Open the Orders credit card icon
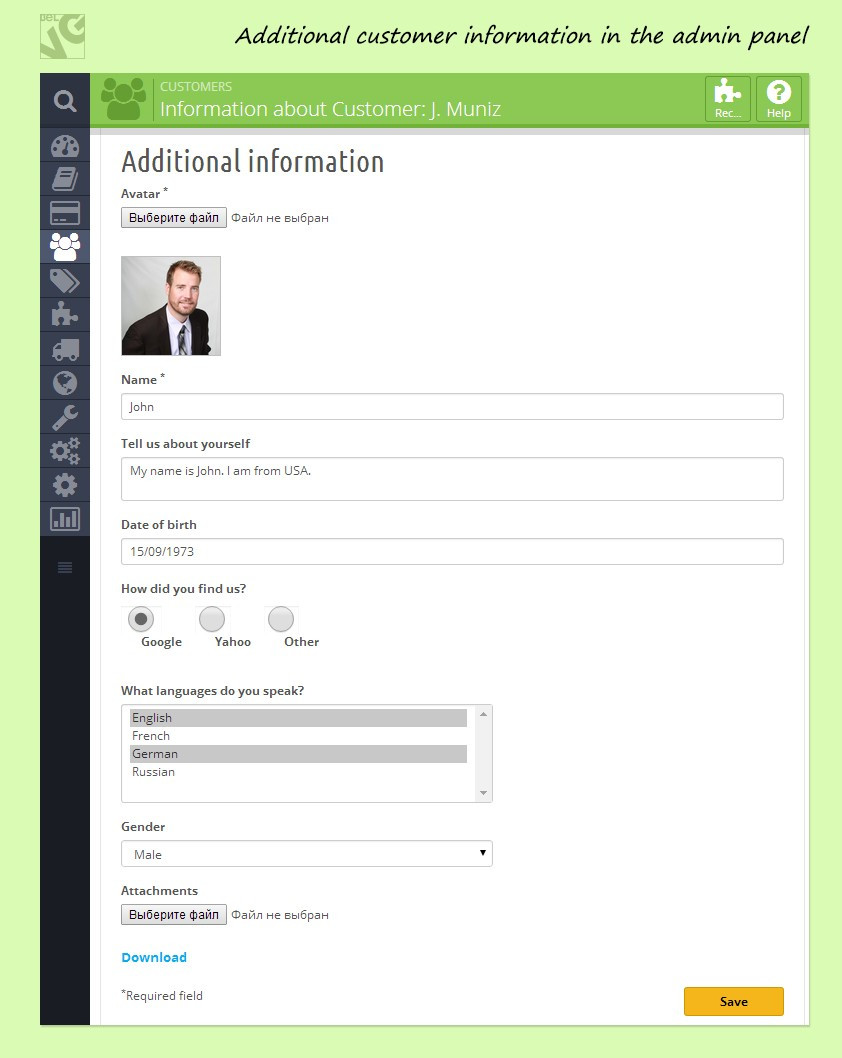 click(65, 213)
